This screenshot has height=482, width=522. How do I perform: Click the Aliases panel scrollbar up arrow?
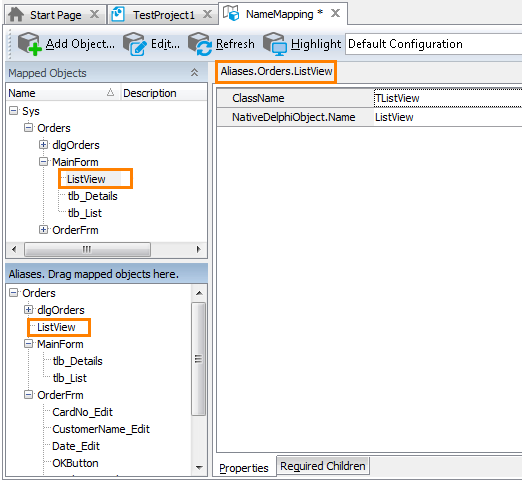tap(199, 293)
